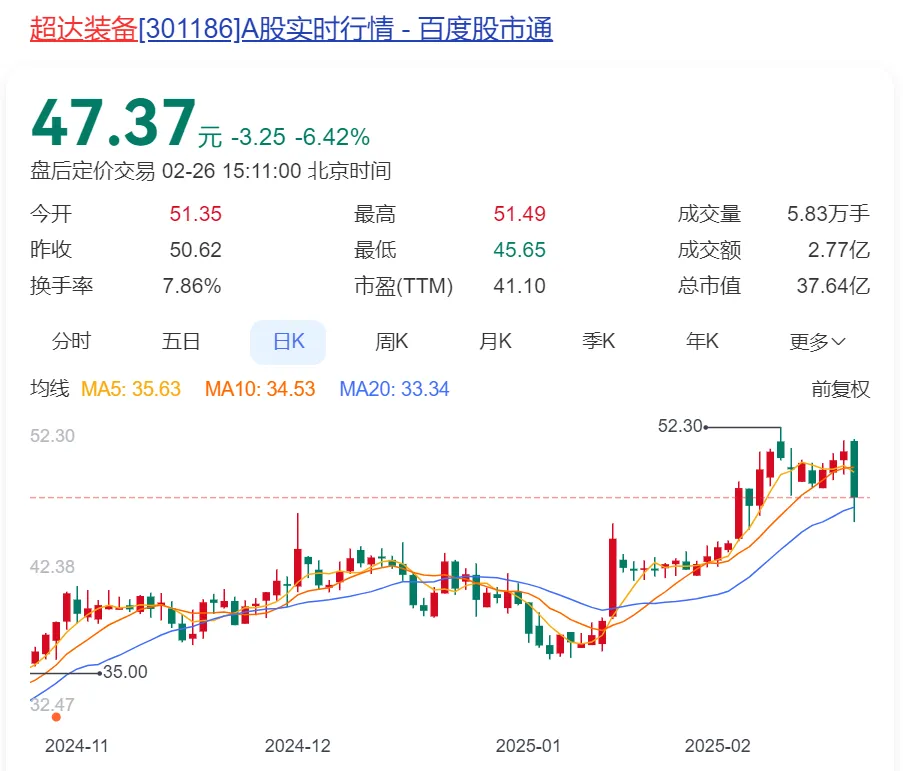Click the 2025-01 date axis label

tap(528, 746)
